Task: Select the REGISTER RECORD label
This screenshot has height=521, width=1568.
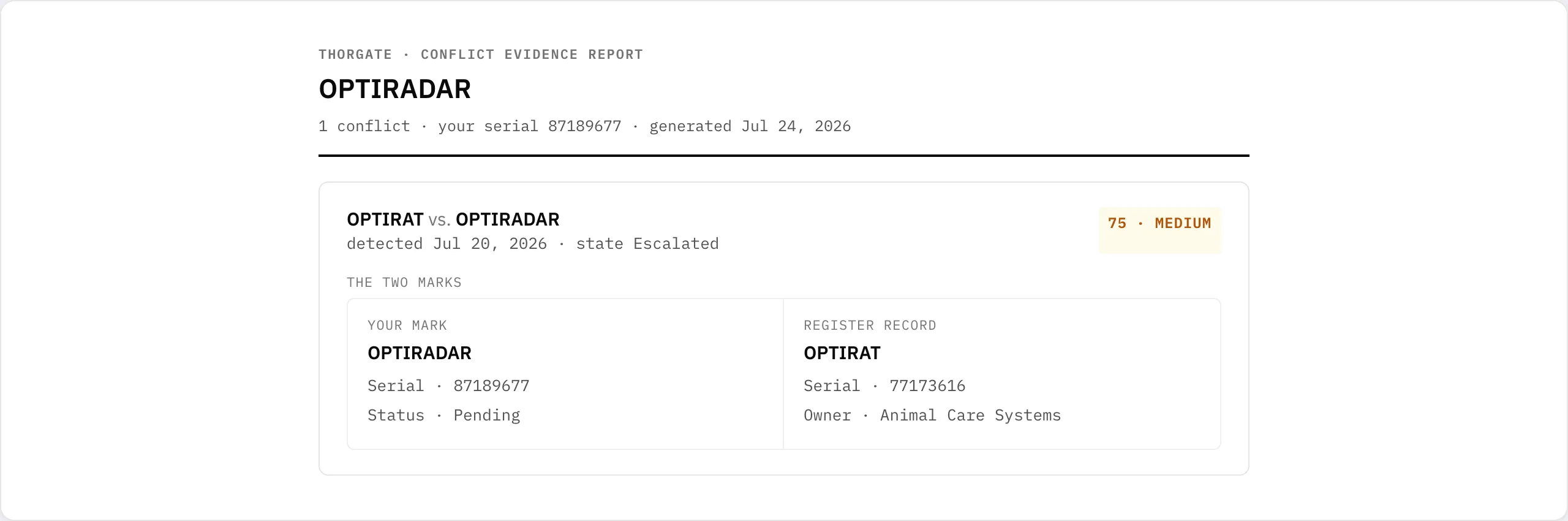Action: 870,325
